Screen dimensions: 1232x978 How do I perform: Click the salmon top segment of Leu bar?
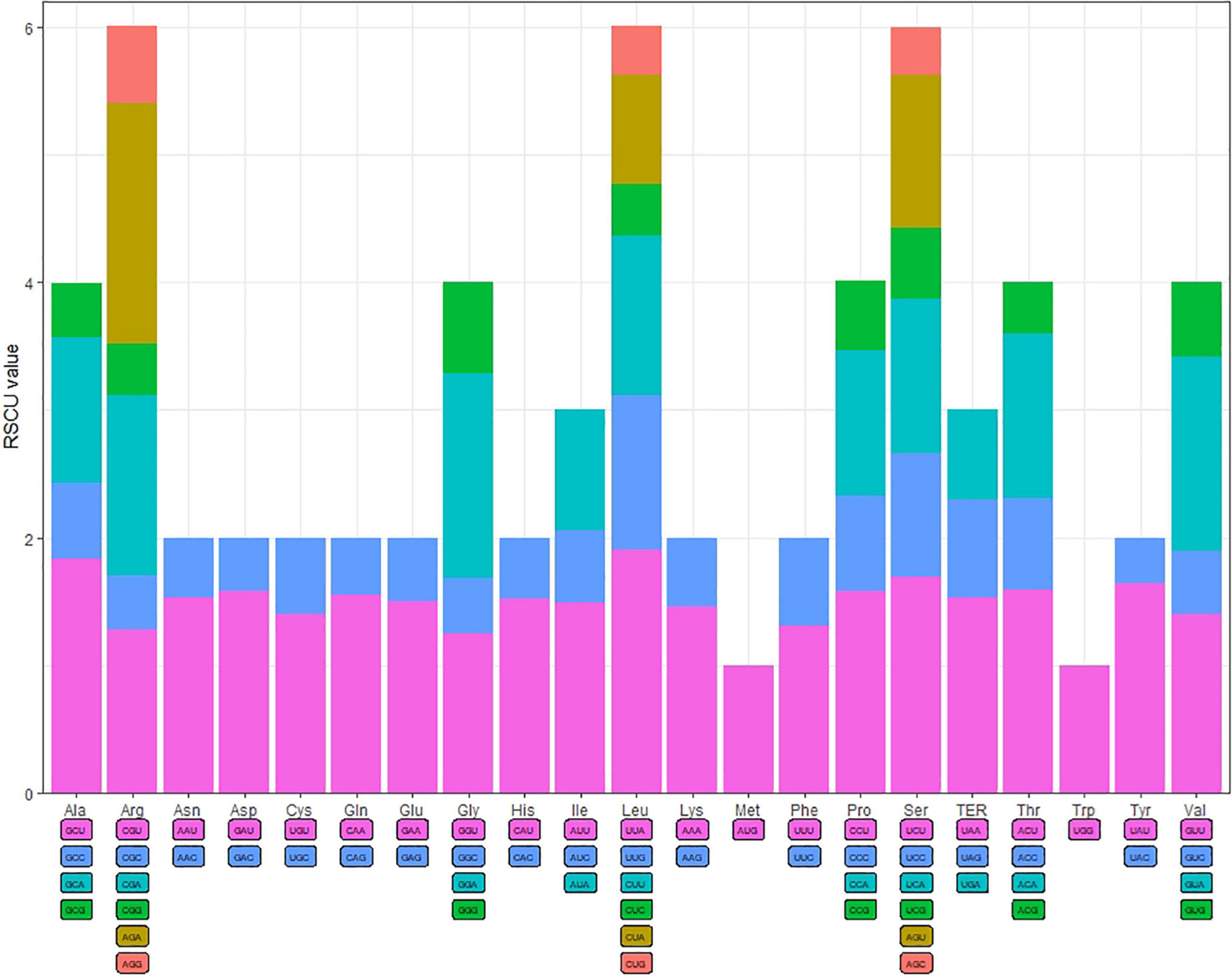click(x=636, y=50)
